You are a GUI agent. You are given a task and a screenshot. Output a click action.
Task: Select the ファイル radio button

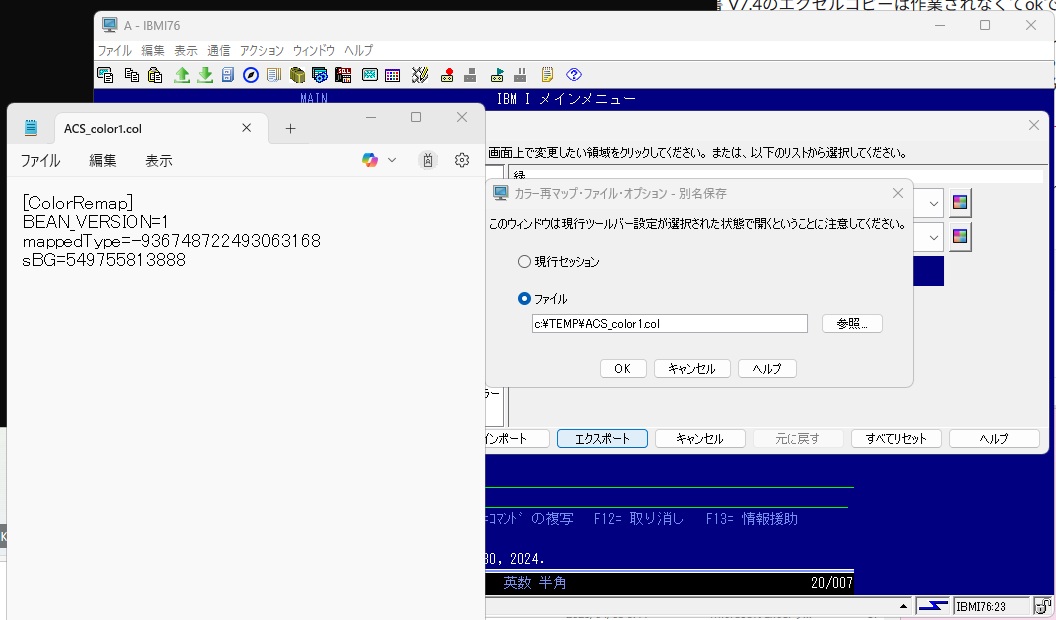coord(524,297)
